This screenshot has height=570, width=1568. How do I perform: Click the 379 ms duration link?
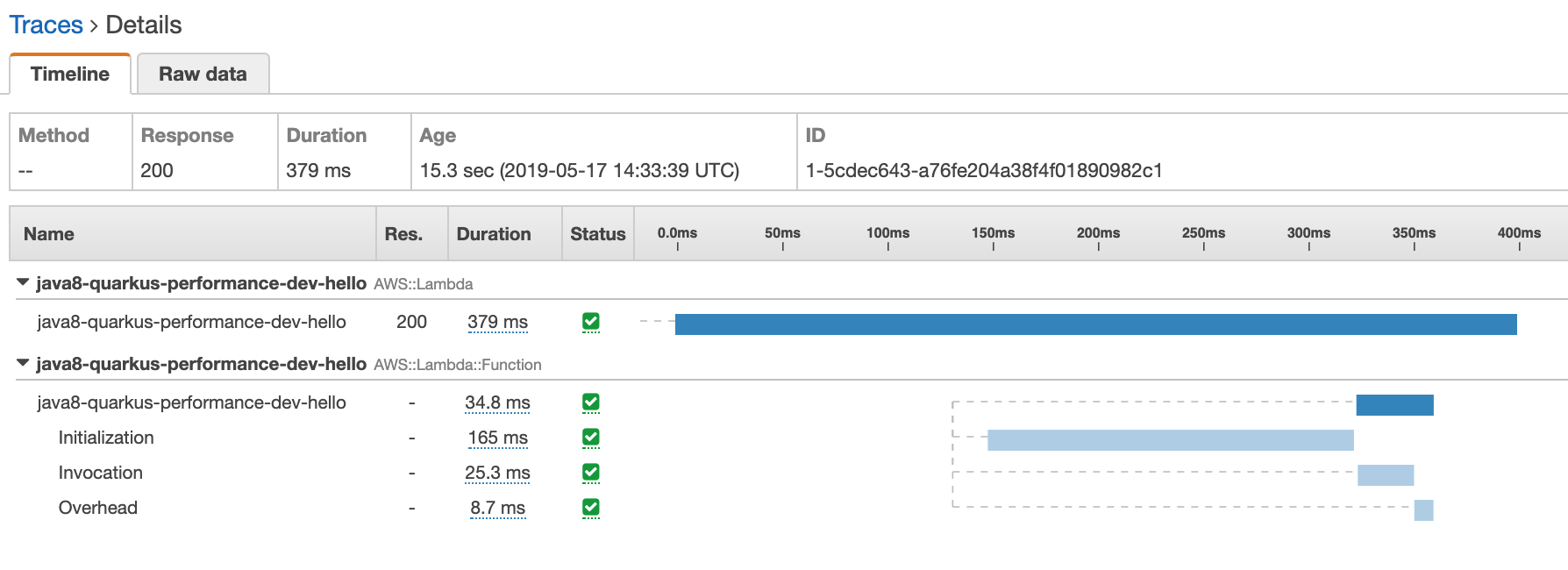(497, 322)
